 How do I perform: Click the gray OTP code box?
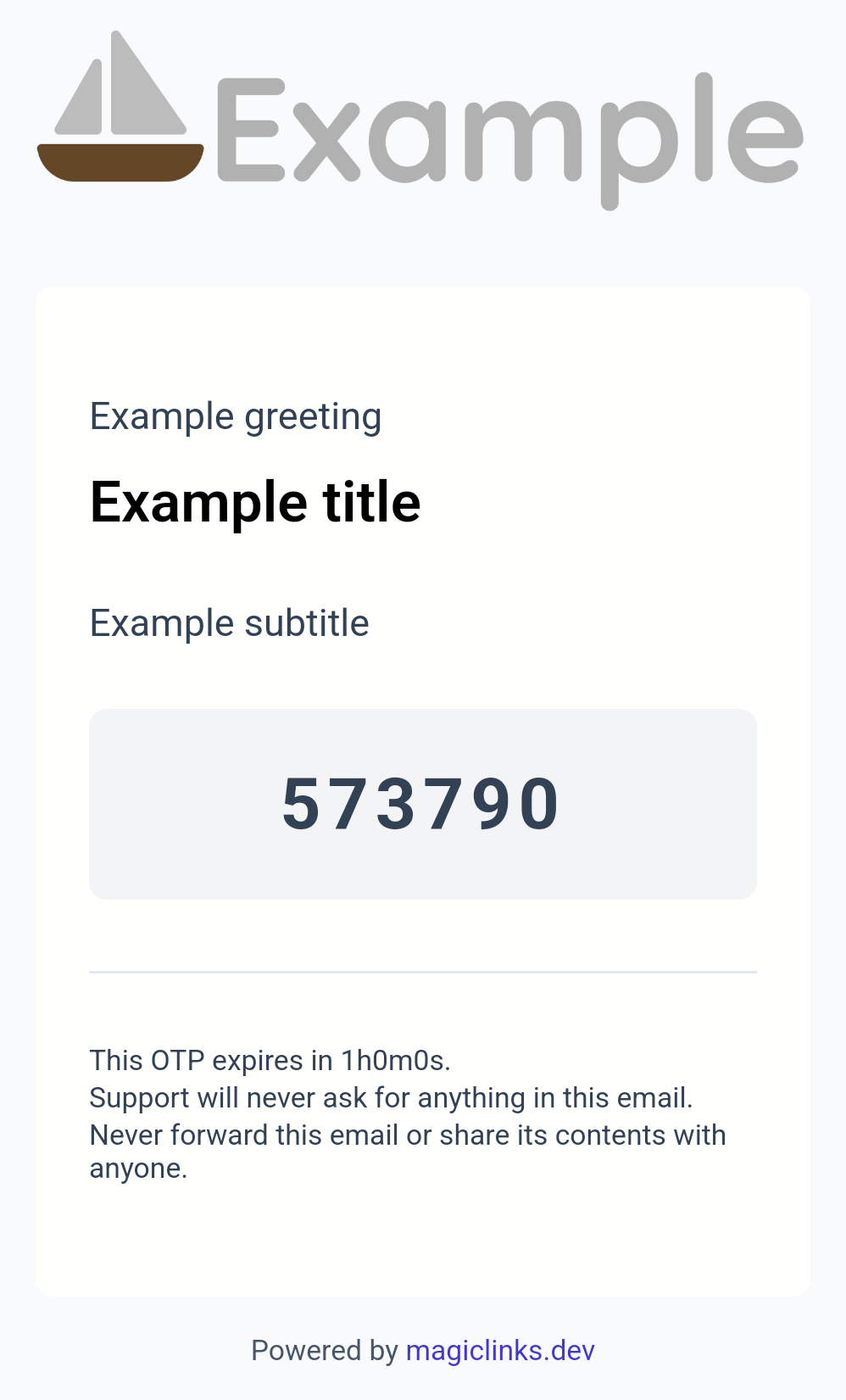(x=423, y=804)
